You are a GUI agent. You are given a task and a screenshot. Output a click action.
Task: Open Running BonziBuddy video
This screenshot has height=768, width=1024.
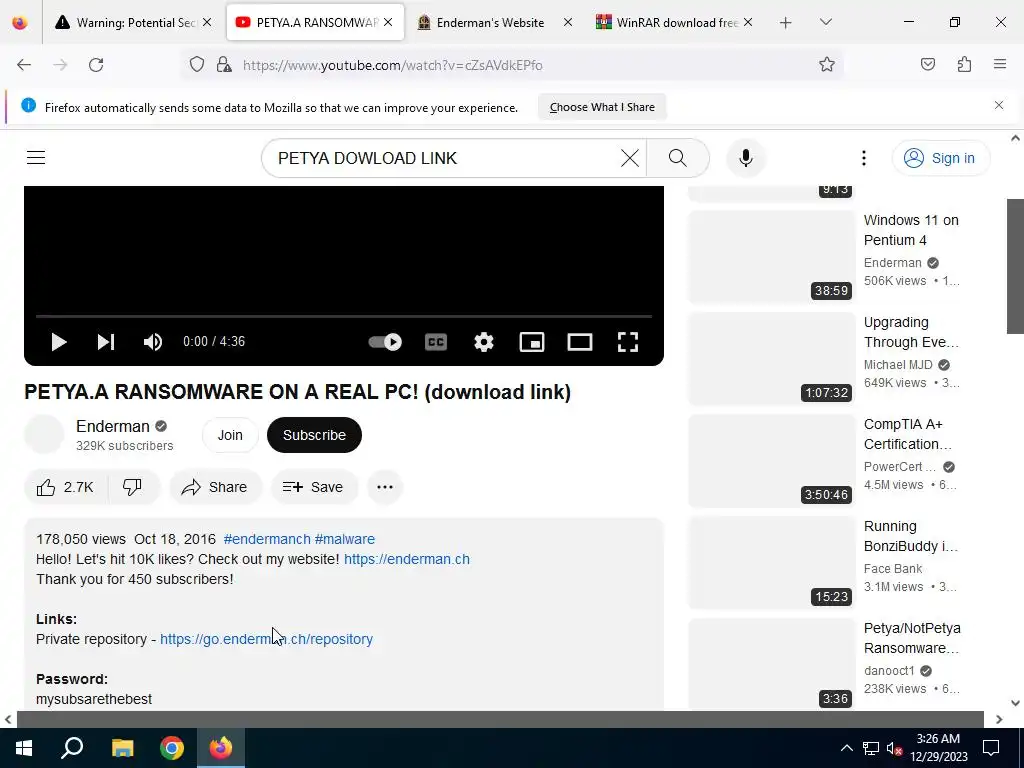click(910, 536)
